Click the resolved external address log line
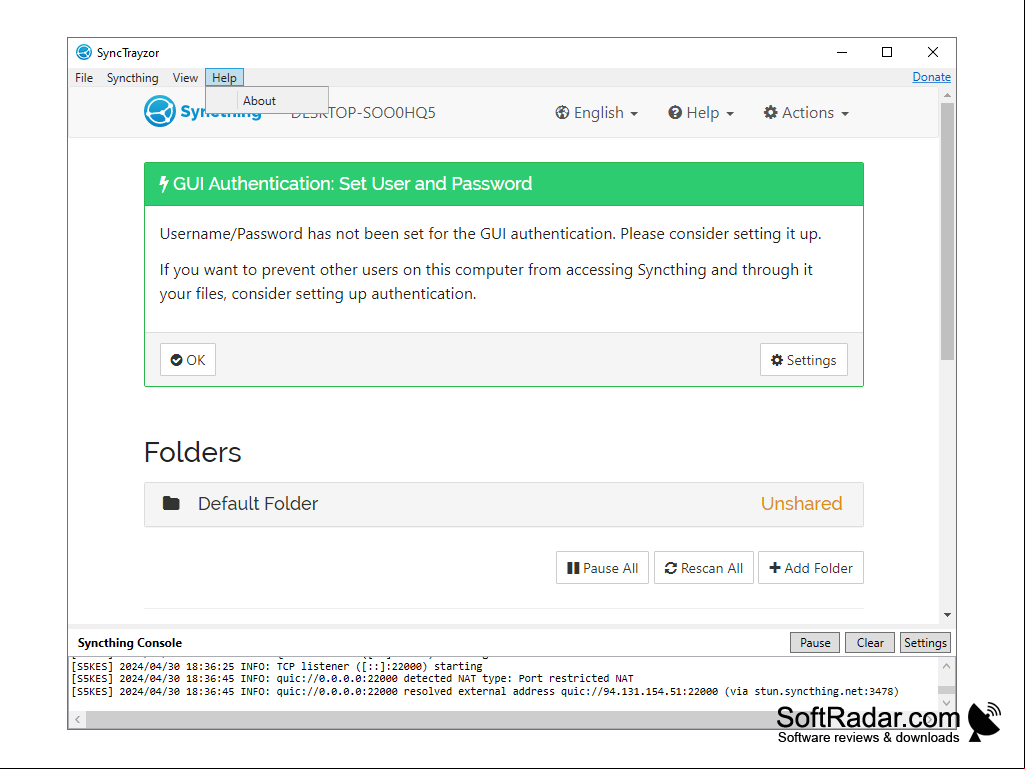The width and height of the screenshot is (1025, 769). point(485,691)
